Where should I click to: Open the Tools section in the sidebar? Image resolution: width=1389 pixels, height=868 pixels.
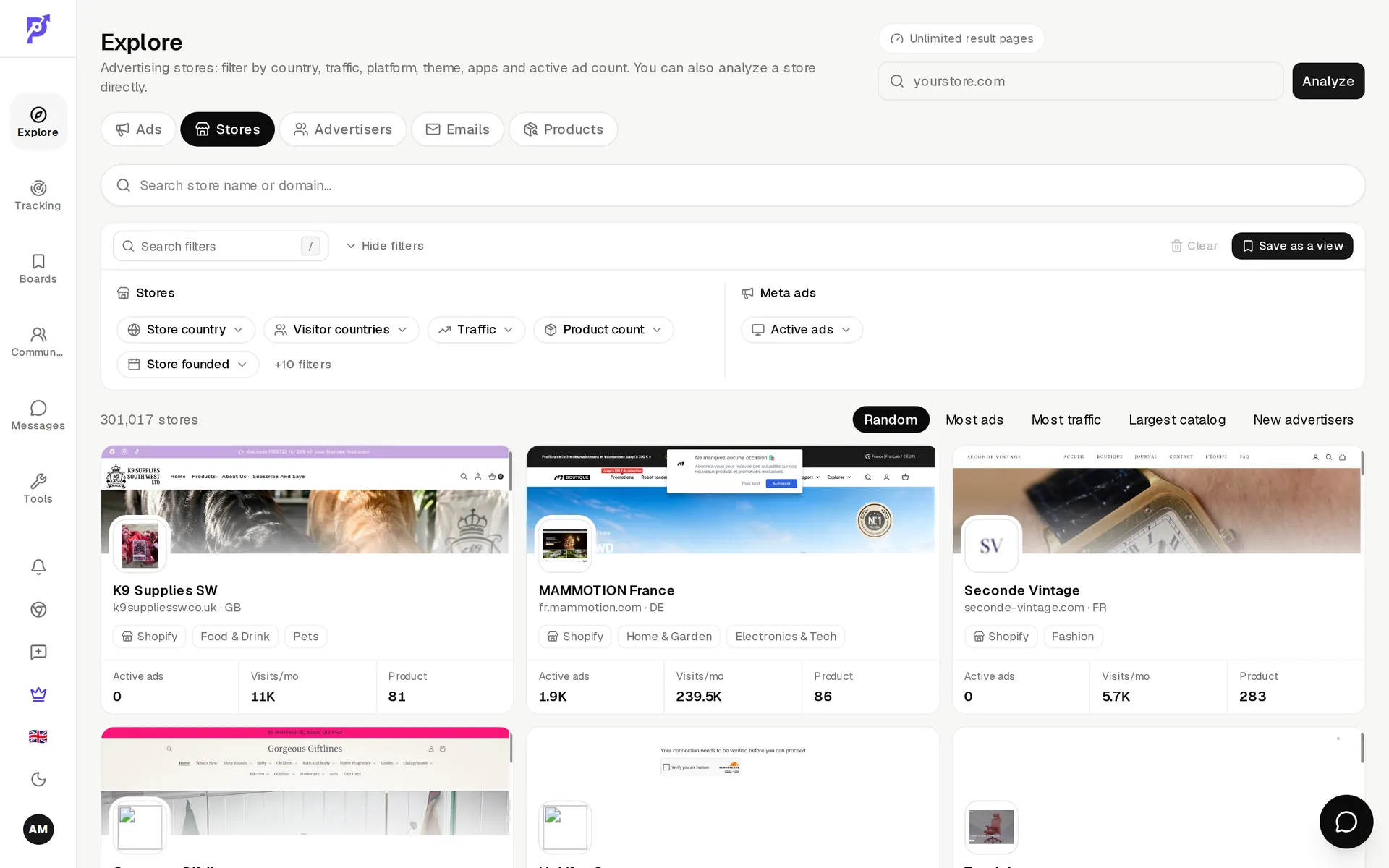pos(38,488)
